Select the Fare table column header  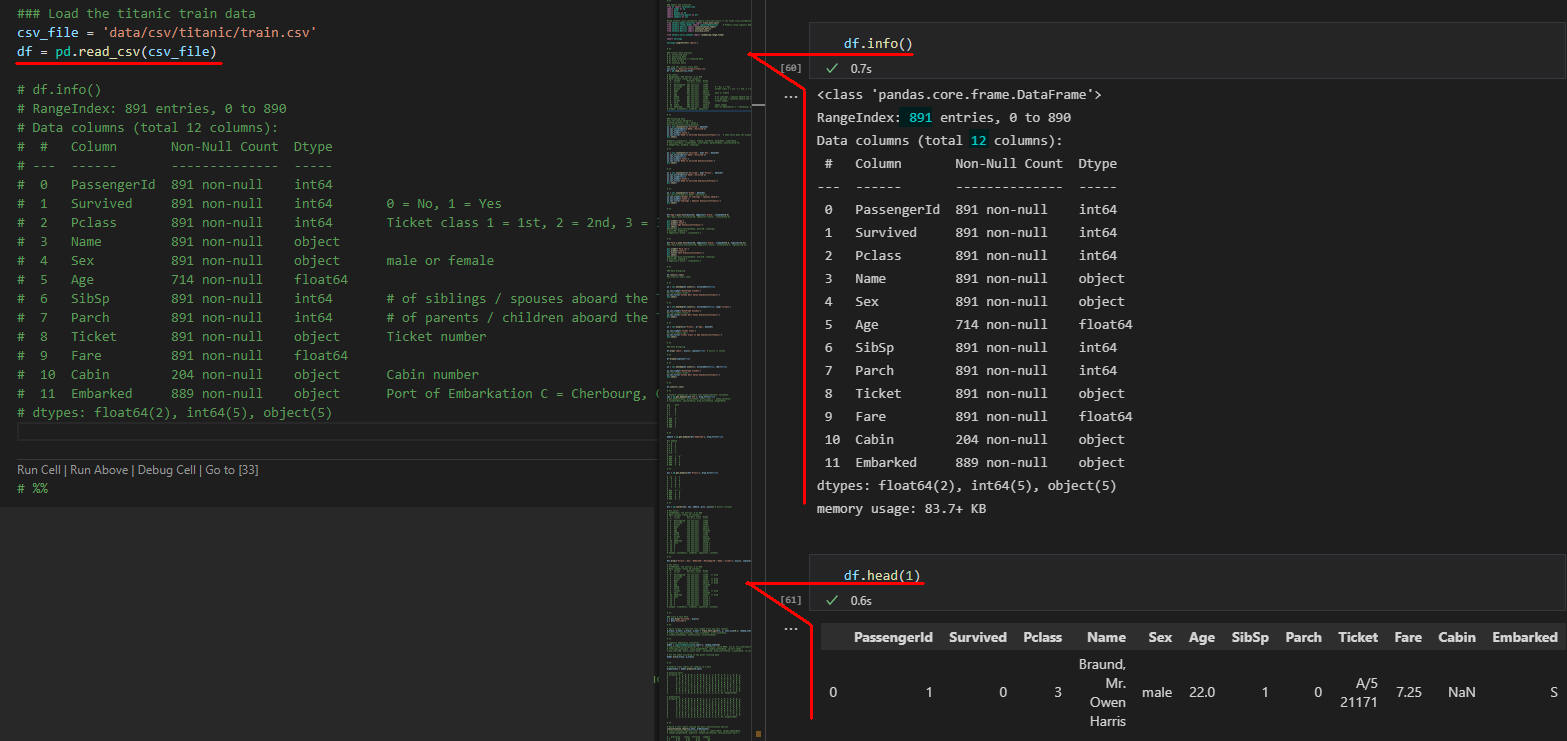pyautogui.click(x=1408, y=637)
